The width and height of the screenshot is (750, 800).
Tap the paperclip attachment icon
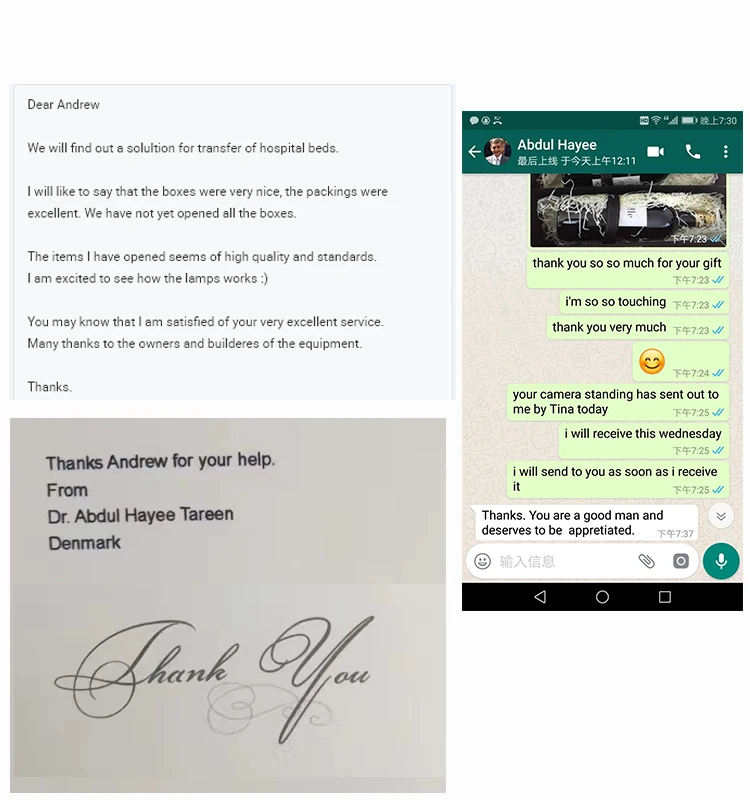pos(646,561)
